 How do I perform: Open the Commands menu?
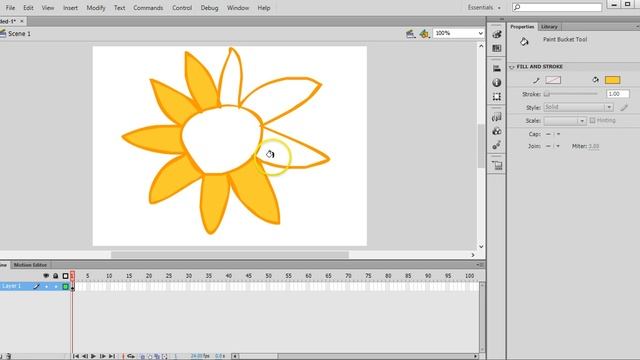(148, 8)
